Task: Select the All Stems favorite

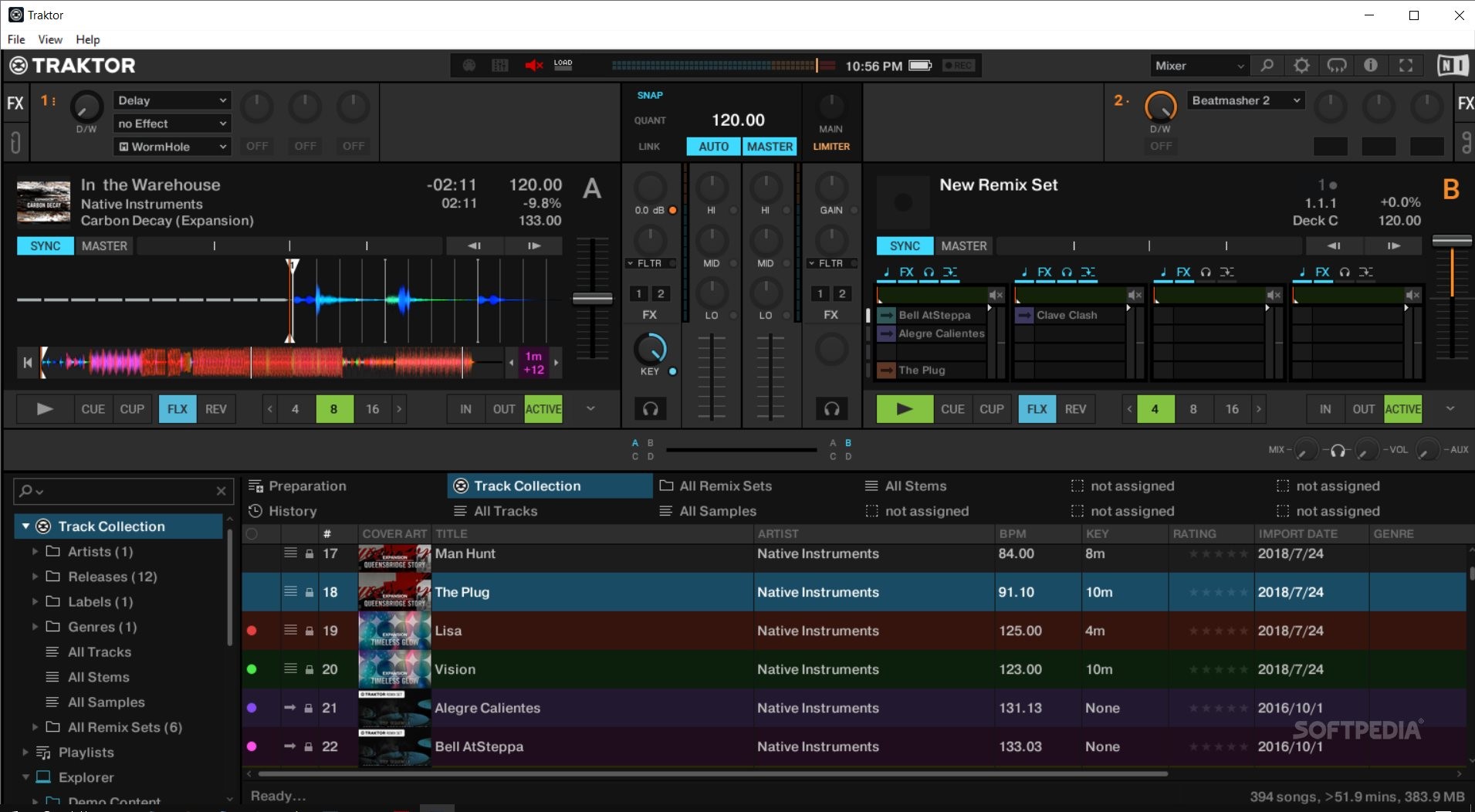Action: point(905,486)
